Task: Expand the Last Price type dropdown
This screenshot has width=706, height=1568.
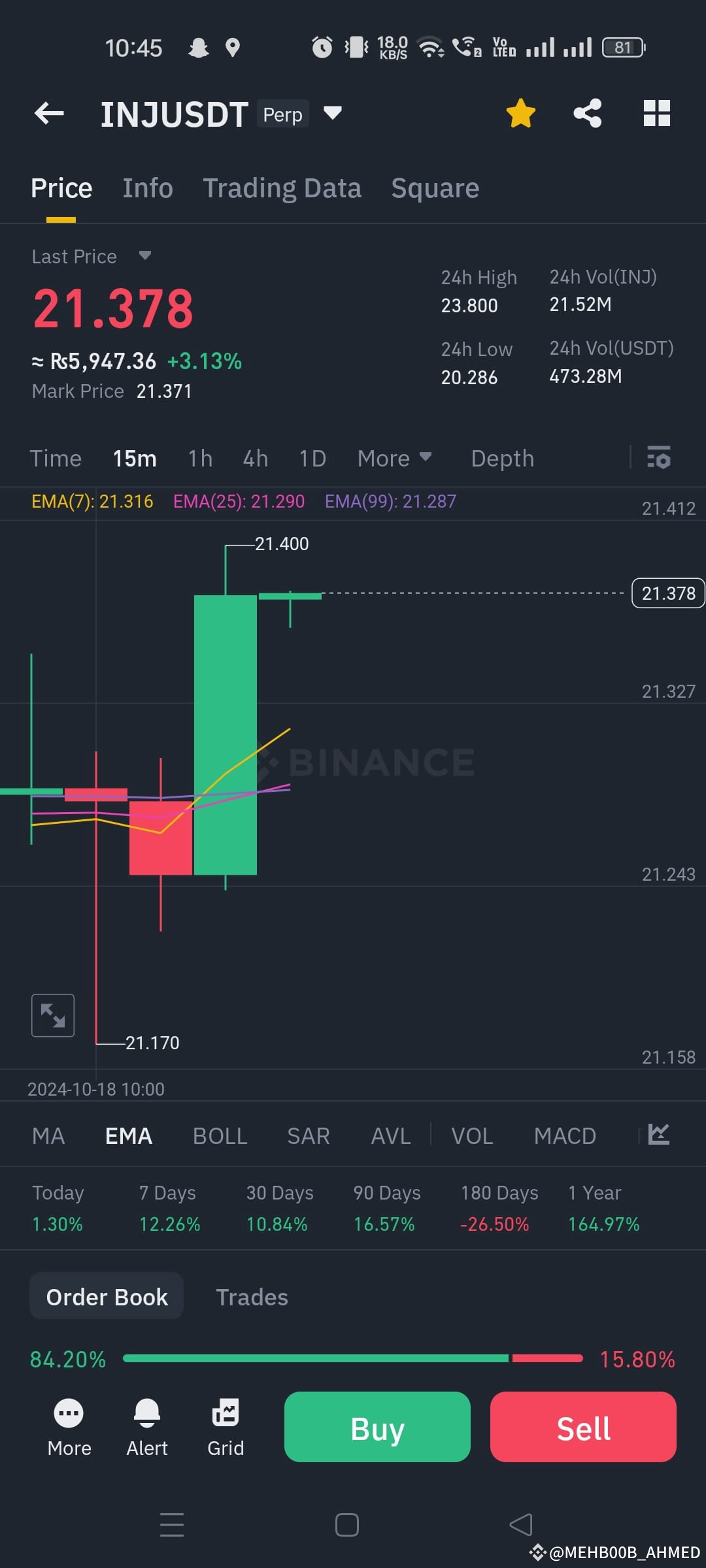Action: click(x=145, y=255)
